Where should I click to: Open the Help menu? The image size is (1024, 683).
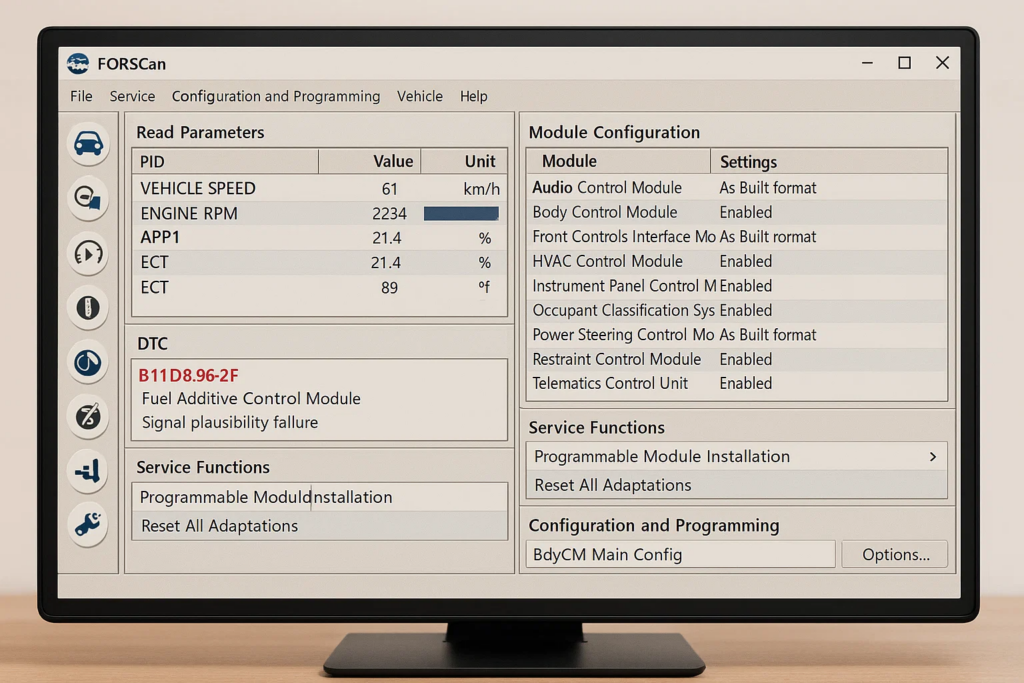473,97
